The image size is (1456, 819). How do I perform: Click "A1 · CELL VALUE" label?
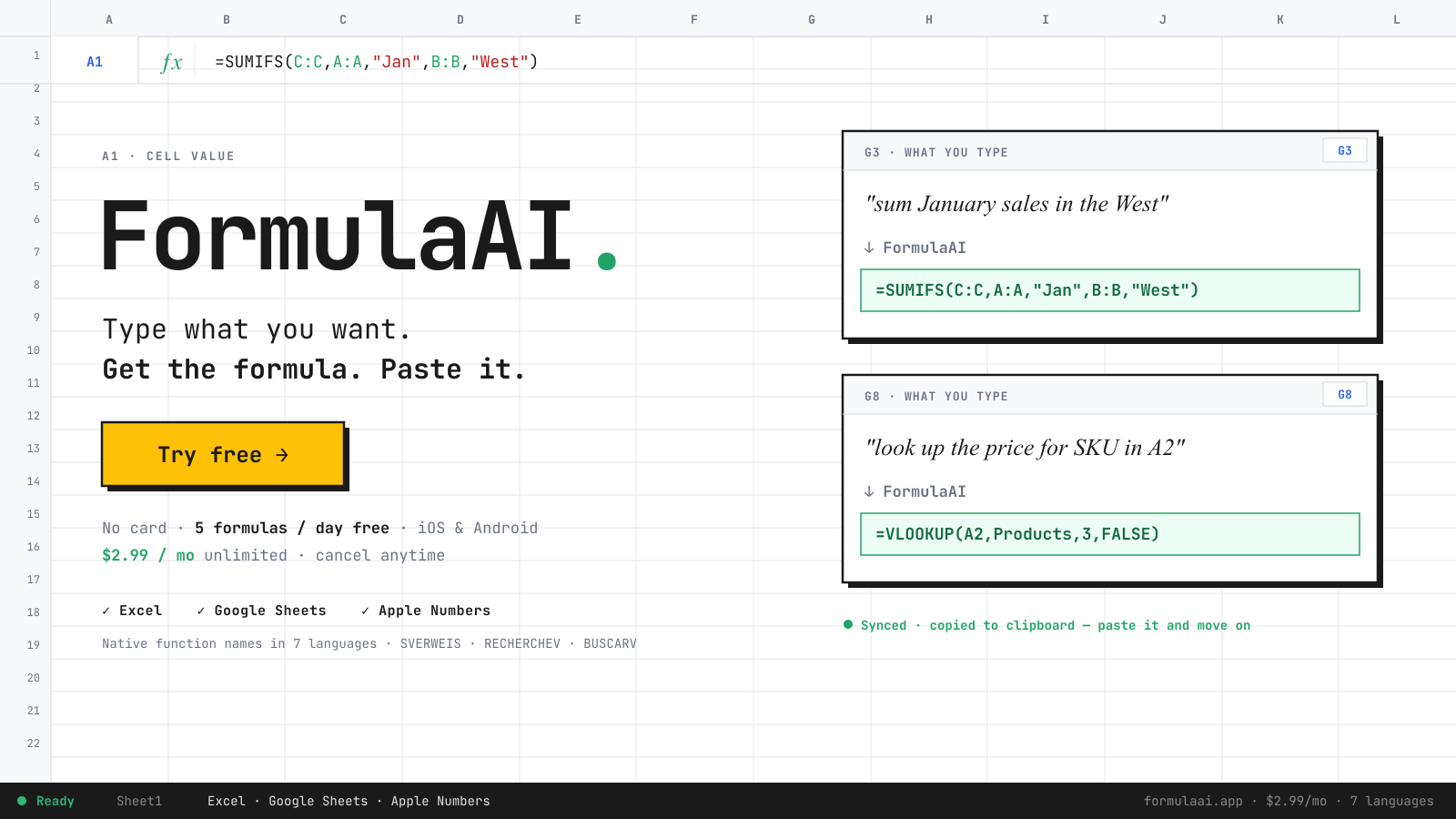coord(168,156)
